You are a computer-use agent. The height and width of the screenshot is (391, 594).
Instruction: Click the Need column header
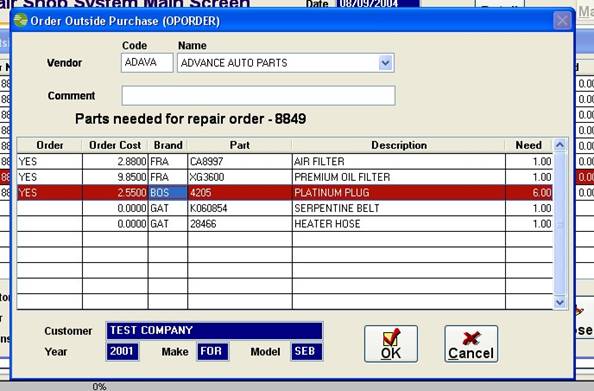(529, 145)
